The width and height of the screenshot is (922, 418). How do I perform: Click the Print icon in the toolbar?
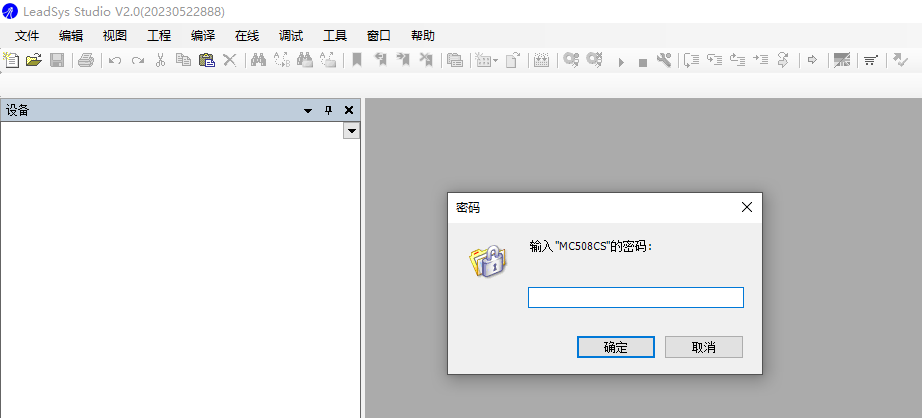click(86, 60)
